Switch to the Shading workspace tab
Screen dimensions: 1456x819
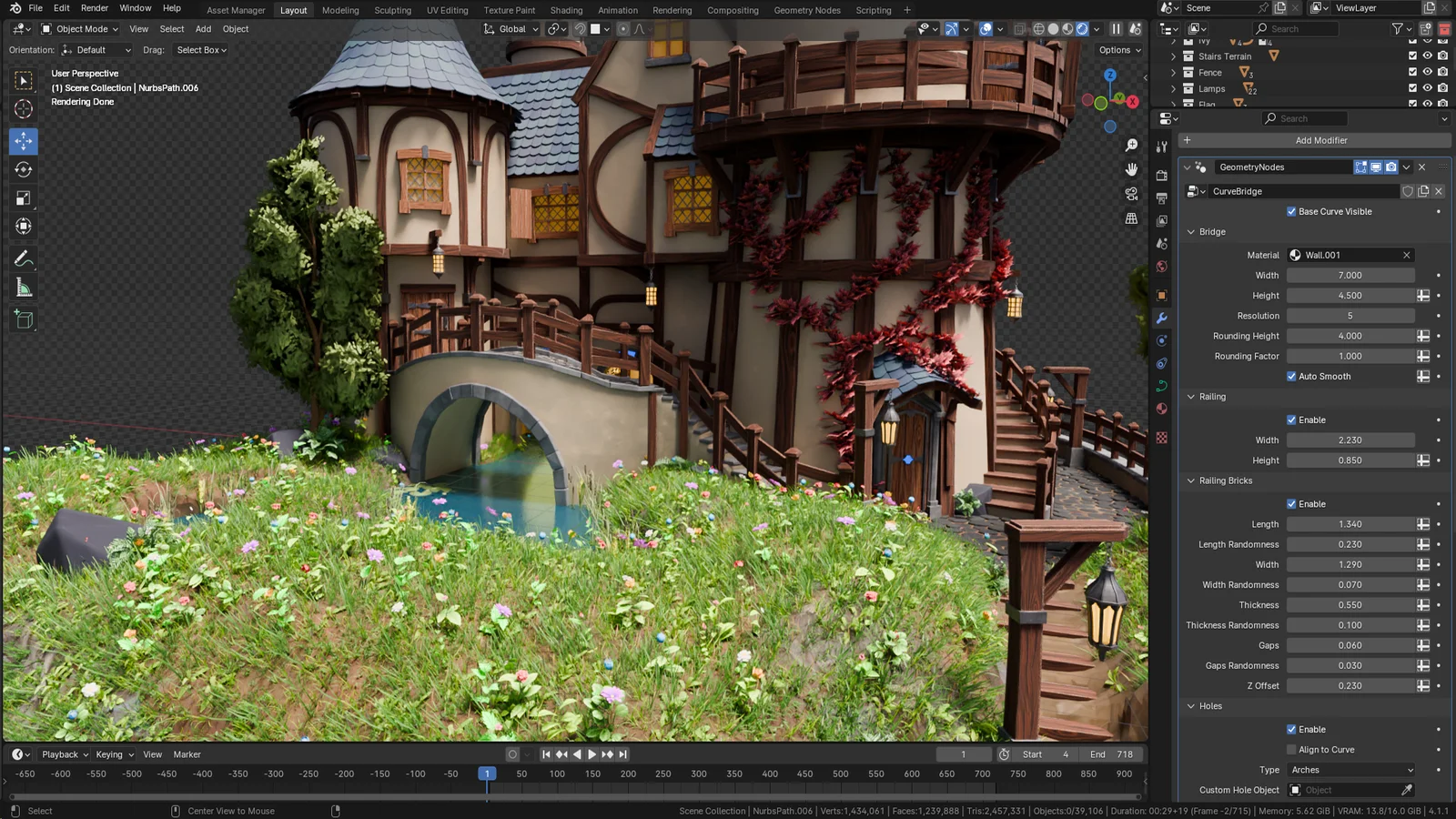(566, 10)
